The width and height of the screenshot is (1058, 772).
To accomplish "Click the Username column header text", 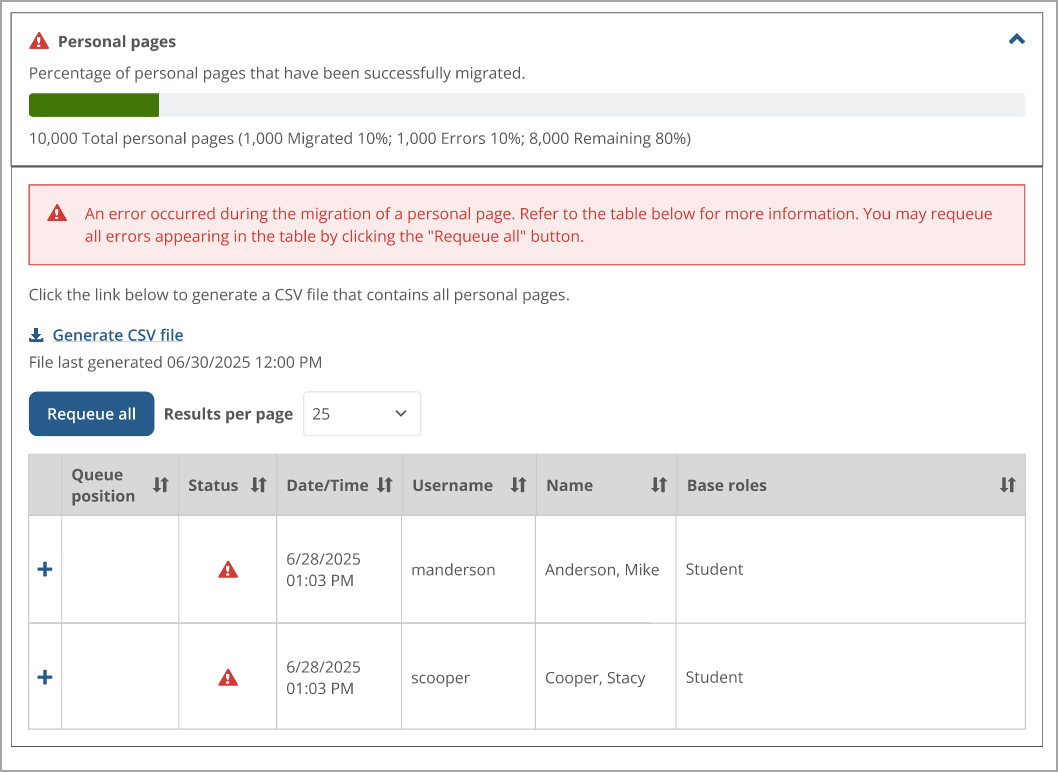I will point(452,485).
